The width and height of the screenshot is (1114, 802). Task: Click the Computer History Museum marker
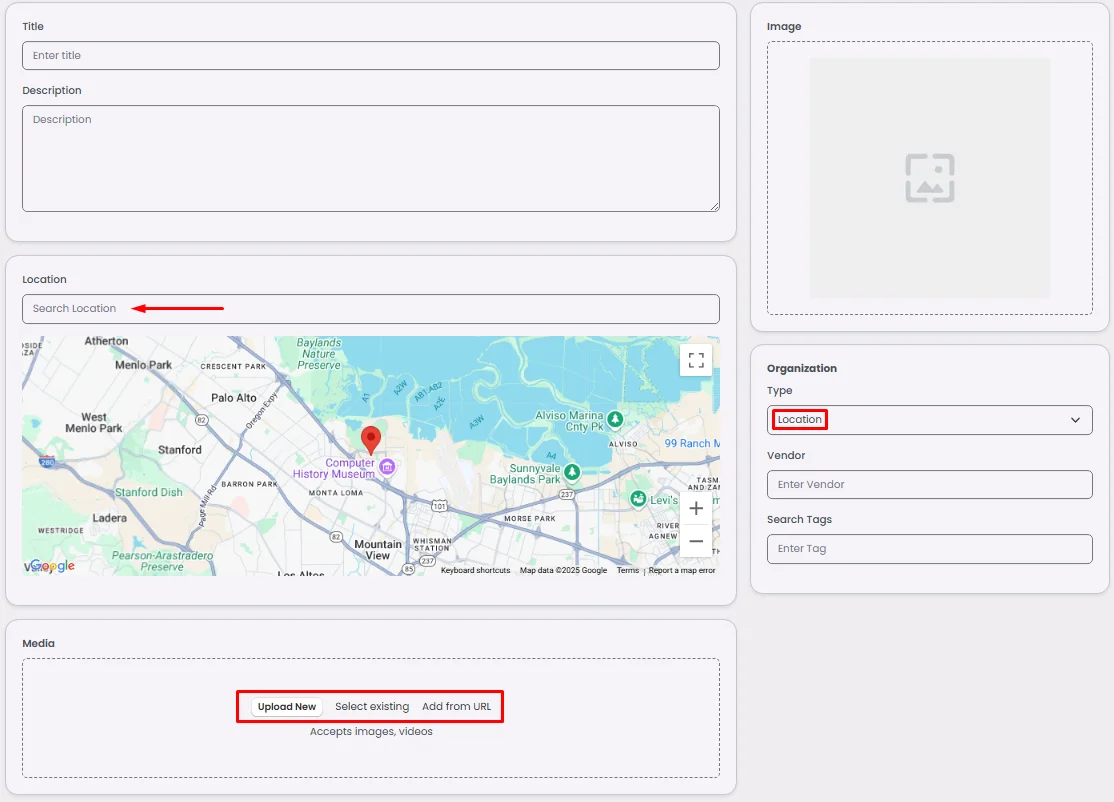click(x=387, y=468)
